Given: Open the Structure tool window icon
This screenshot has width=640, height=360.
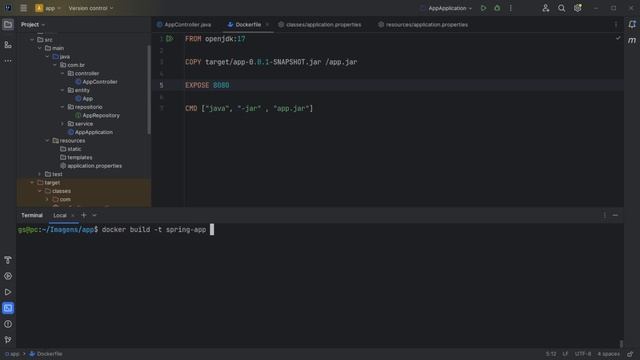Looking at the screenshot, I should 8,44.
